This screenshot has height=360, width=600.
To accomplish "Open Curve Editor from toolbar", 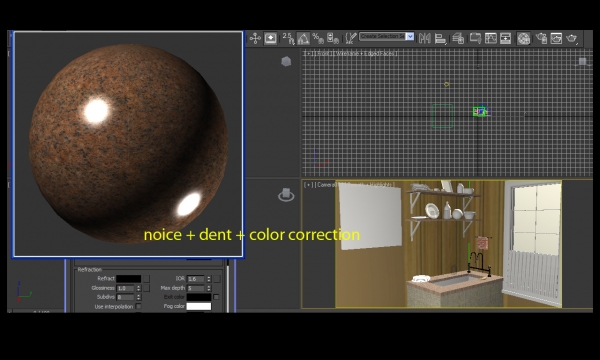I will [491, 38].
